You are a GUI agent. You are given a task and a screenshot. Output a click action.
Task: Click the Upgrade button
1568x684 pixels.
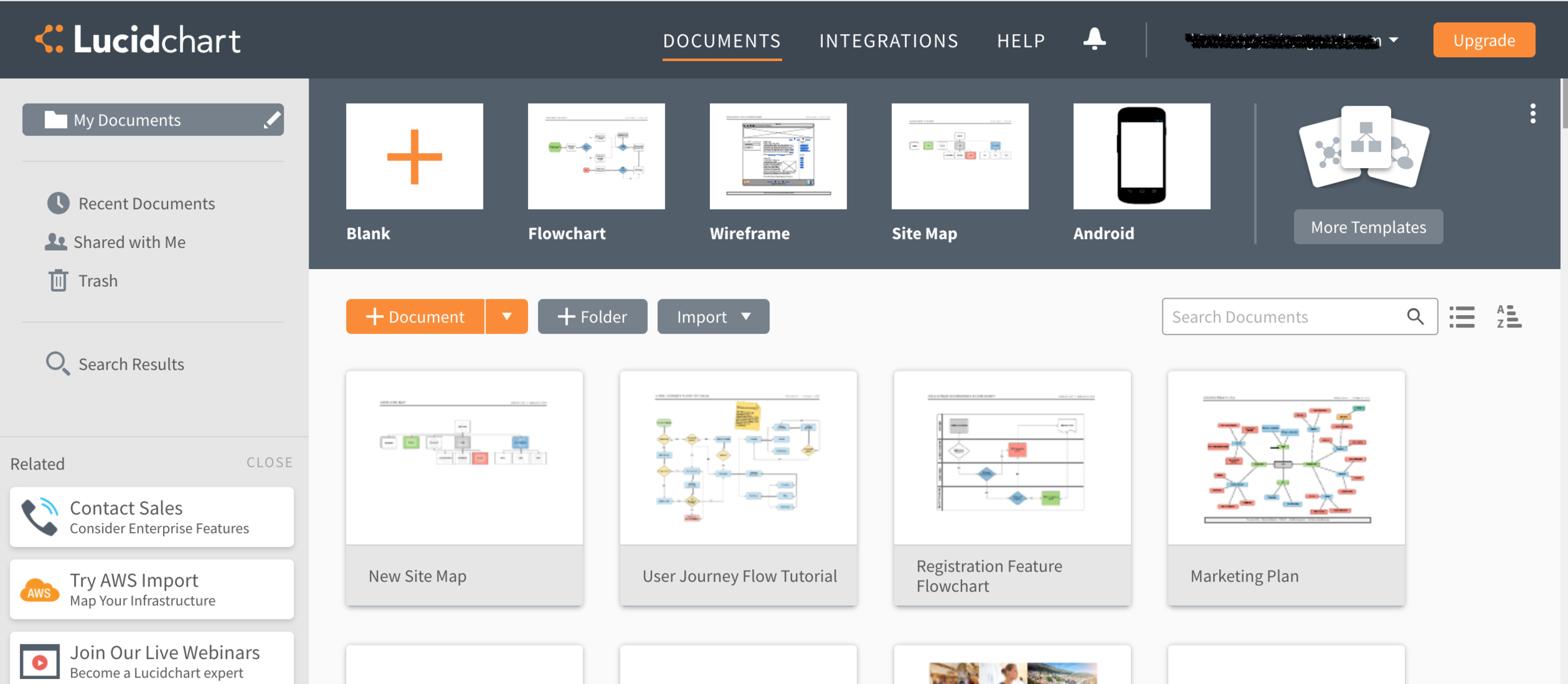click(1484, 40)
